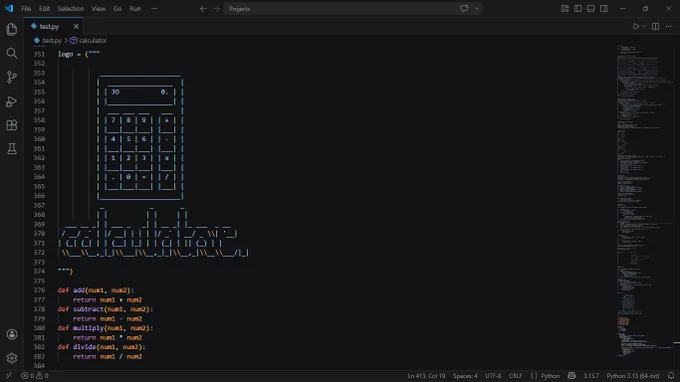
Task: Open the Explorer view
Action: click(12, 29)
